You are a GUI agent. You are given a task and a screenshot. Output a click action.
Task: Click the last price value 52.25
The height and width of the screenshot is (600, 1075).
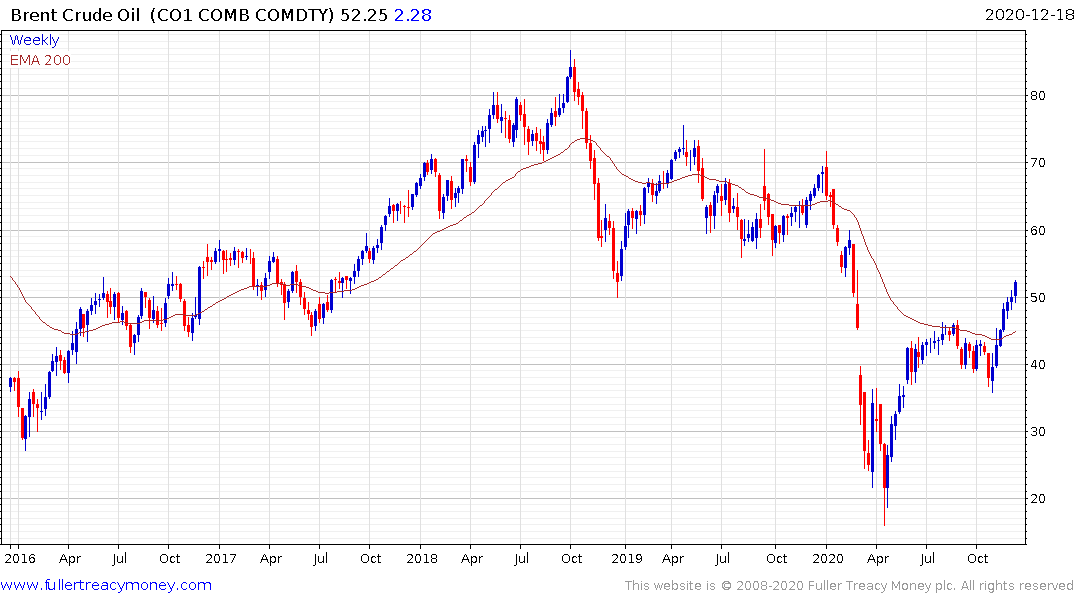tap(363, 15)
